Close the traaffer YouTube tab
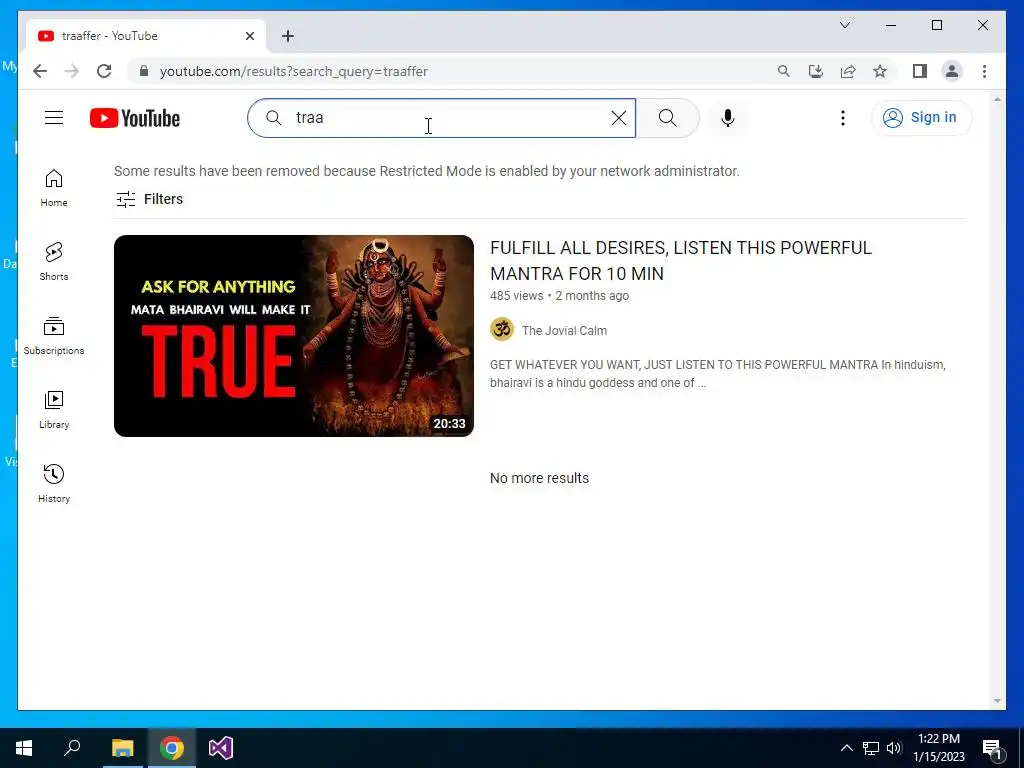The width and height of the screenshot is (1024, 768). point(249,36)
